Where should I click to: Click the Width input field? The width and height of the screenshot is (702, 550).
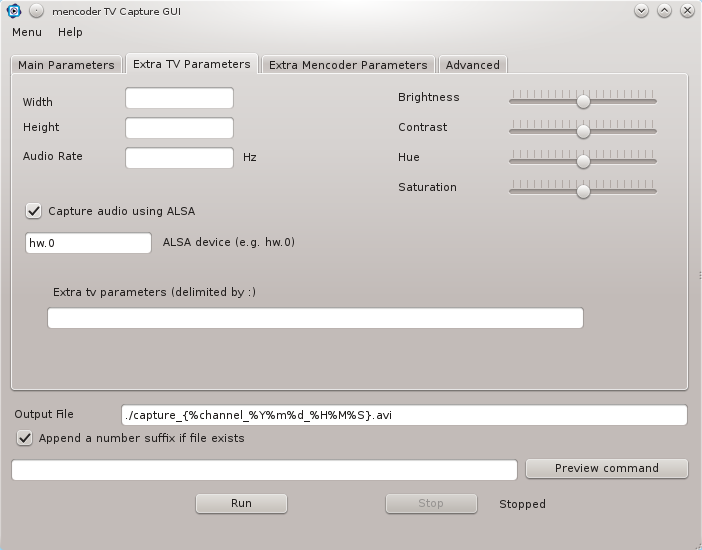tap(179, 98)
